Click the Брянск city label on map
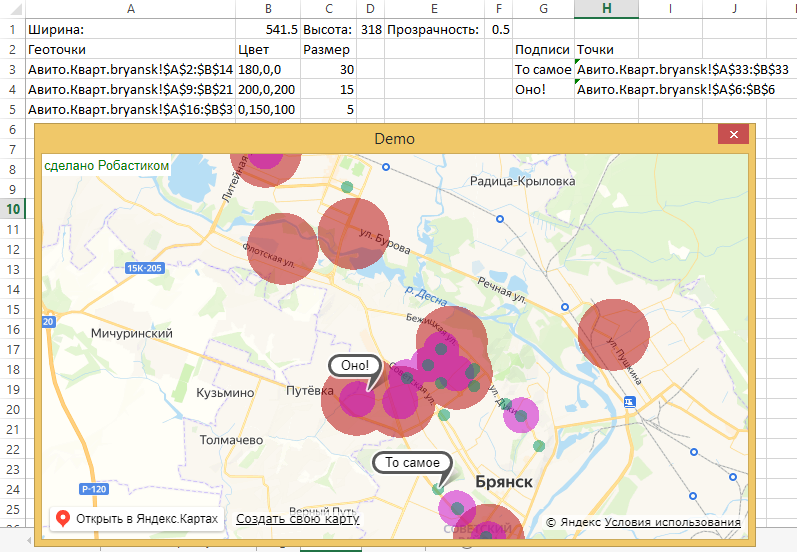This screenshot has height=552, width=797. (x=504, y=482)
